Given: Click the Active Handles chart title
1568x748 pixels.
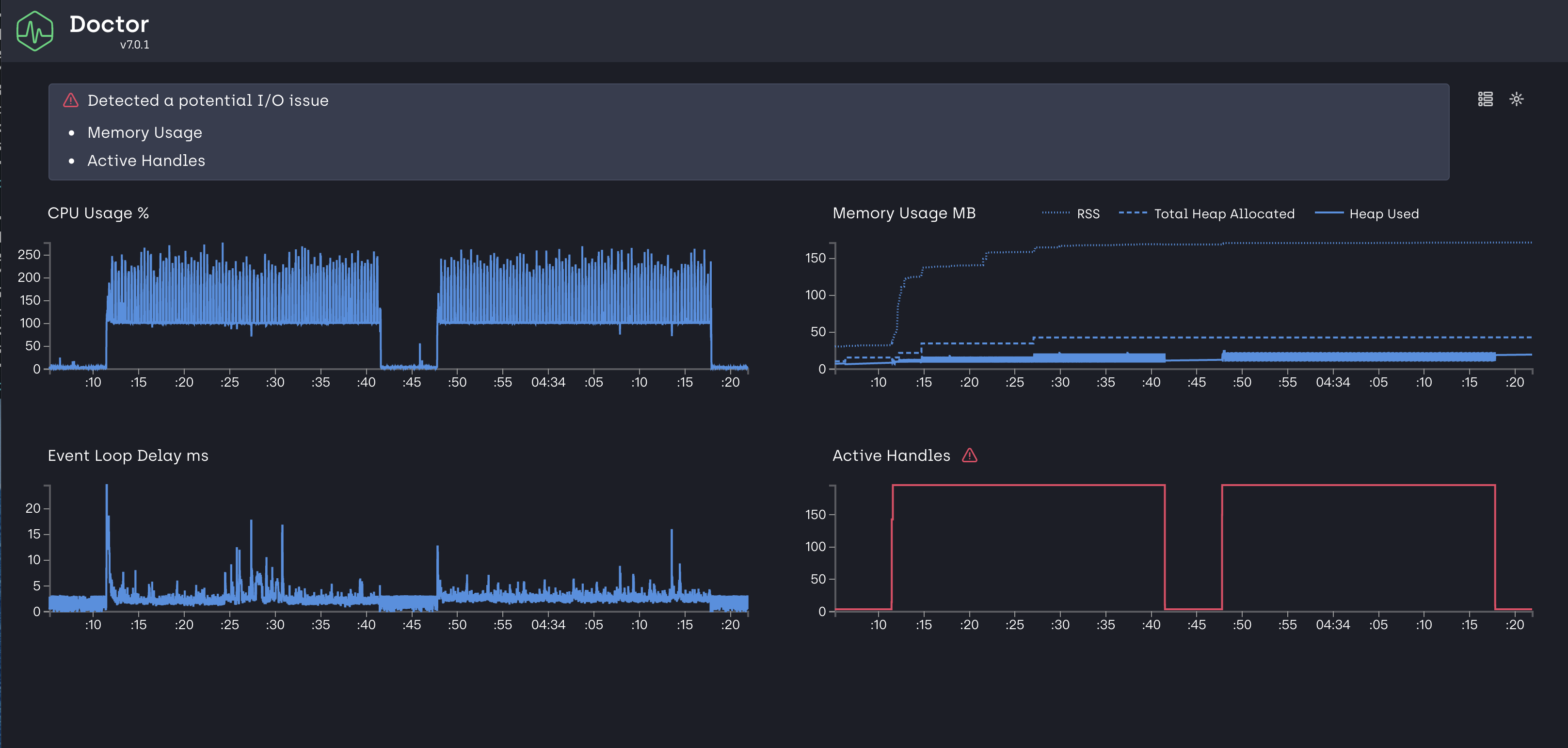Looking at the screenshot, I should click(891, 455).
